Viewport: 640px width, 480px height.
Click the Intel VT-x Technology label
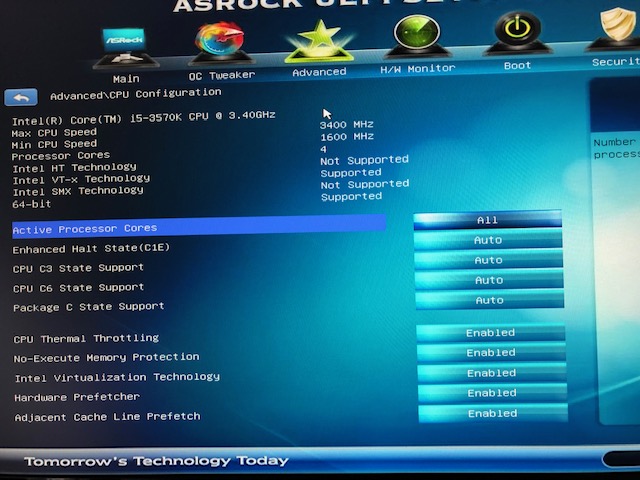point(81,179)
